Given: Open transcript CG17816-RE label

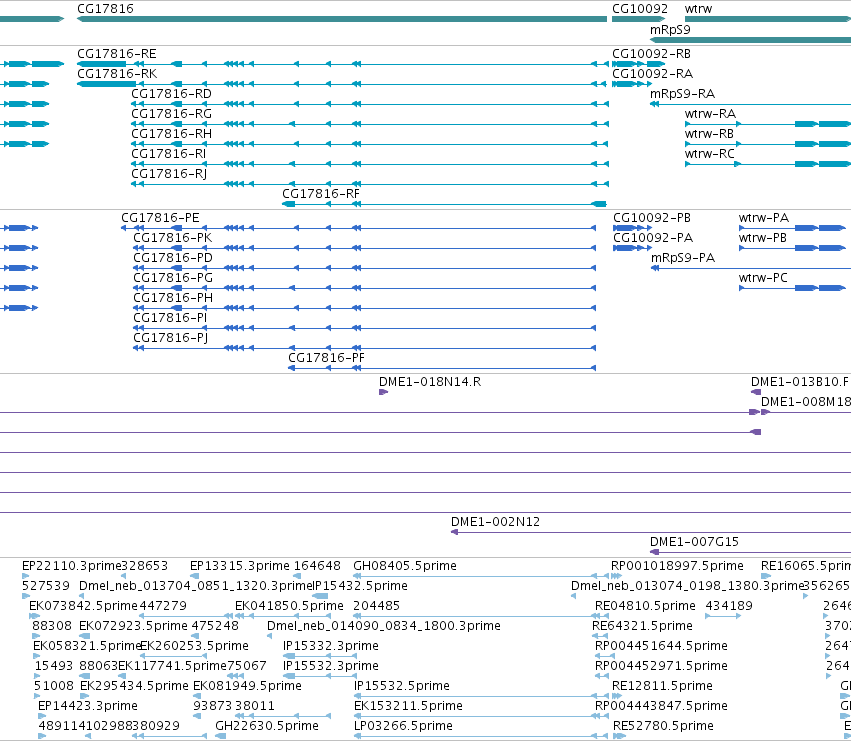Looking at the screenshot, I should coord(117,54).
